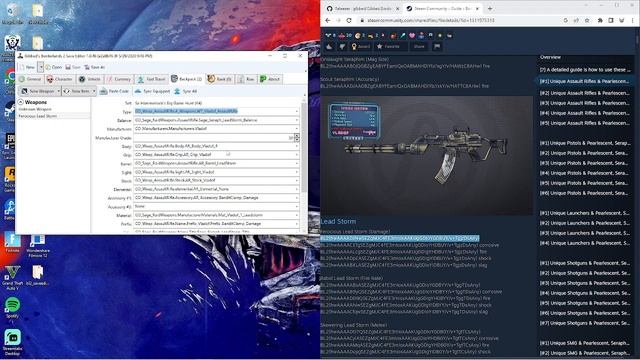This screenshot has height=360, width=640.
Task: Switch to the Fast Travel tab
Action: tap(151, 79)
